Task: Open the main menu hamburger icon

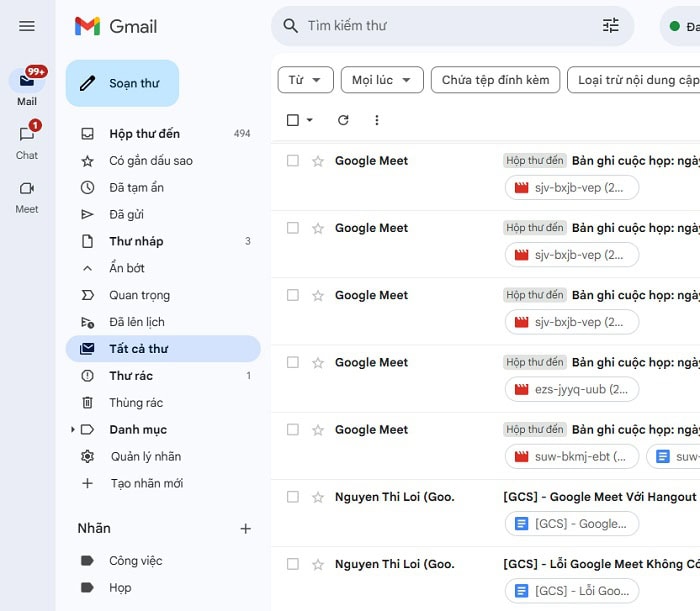Action: (x=27, y=26)
